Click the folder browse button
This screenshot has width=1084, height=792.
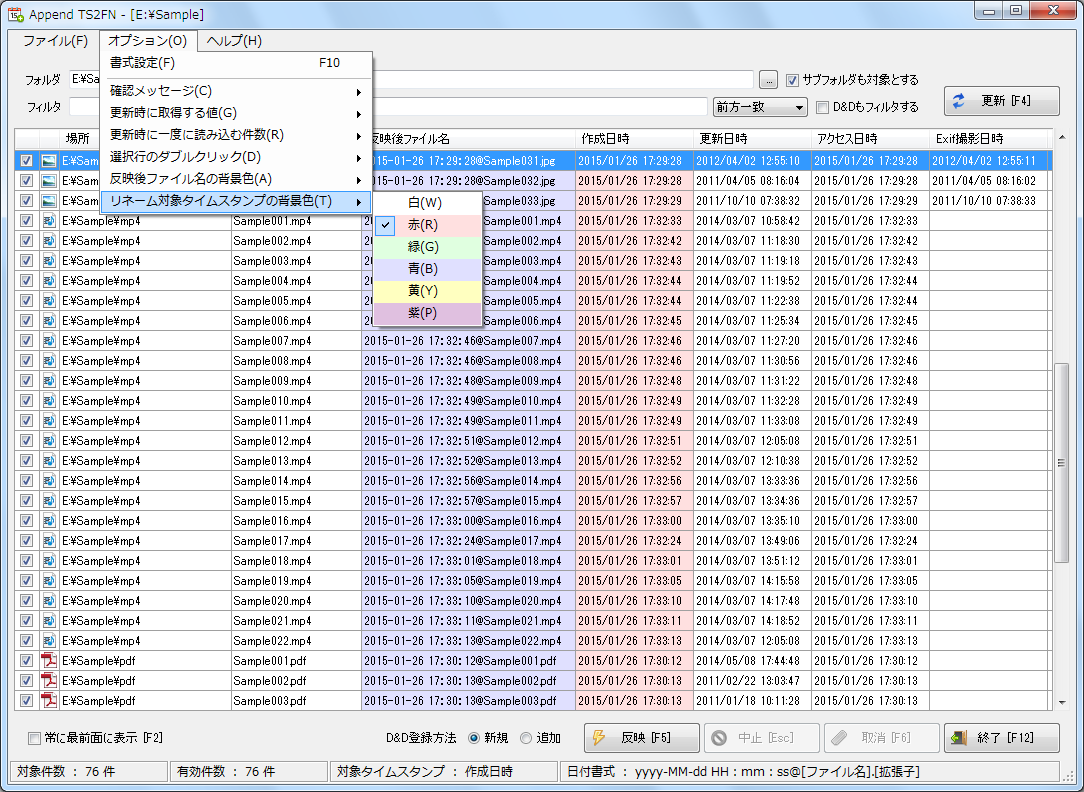point(768,80)
